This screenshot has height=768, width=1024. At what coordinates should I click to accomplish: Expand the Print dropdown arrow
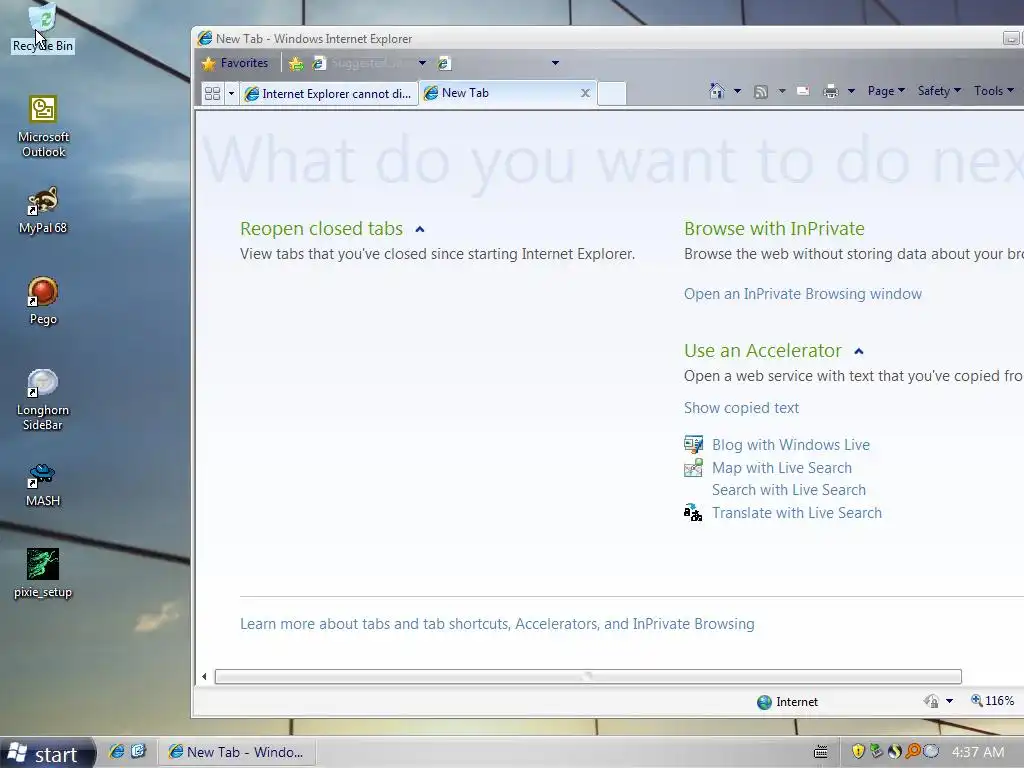pos(851,91)
